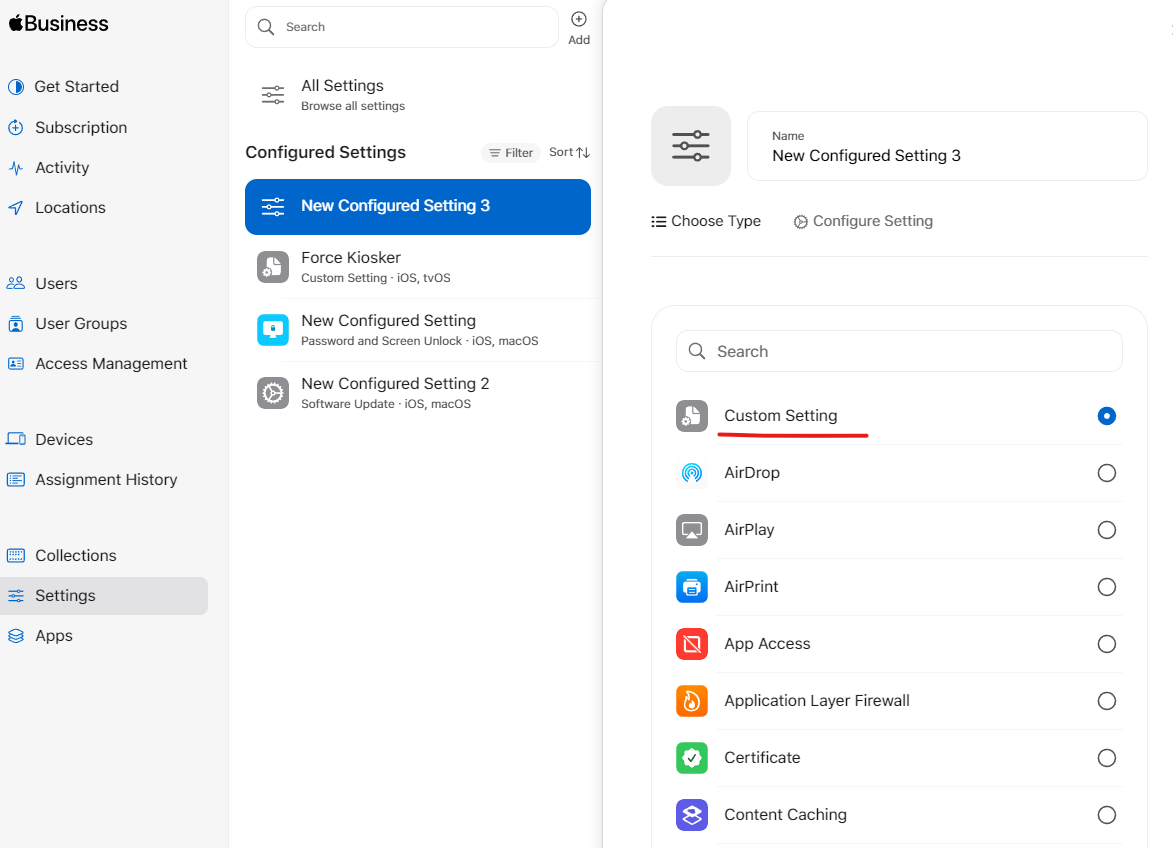The width and height of the screenshot is (1173, 848).
Task: Click the Application Layer Firewall label
Action: pyautogui.click(x=817, y=701)
